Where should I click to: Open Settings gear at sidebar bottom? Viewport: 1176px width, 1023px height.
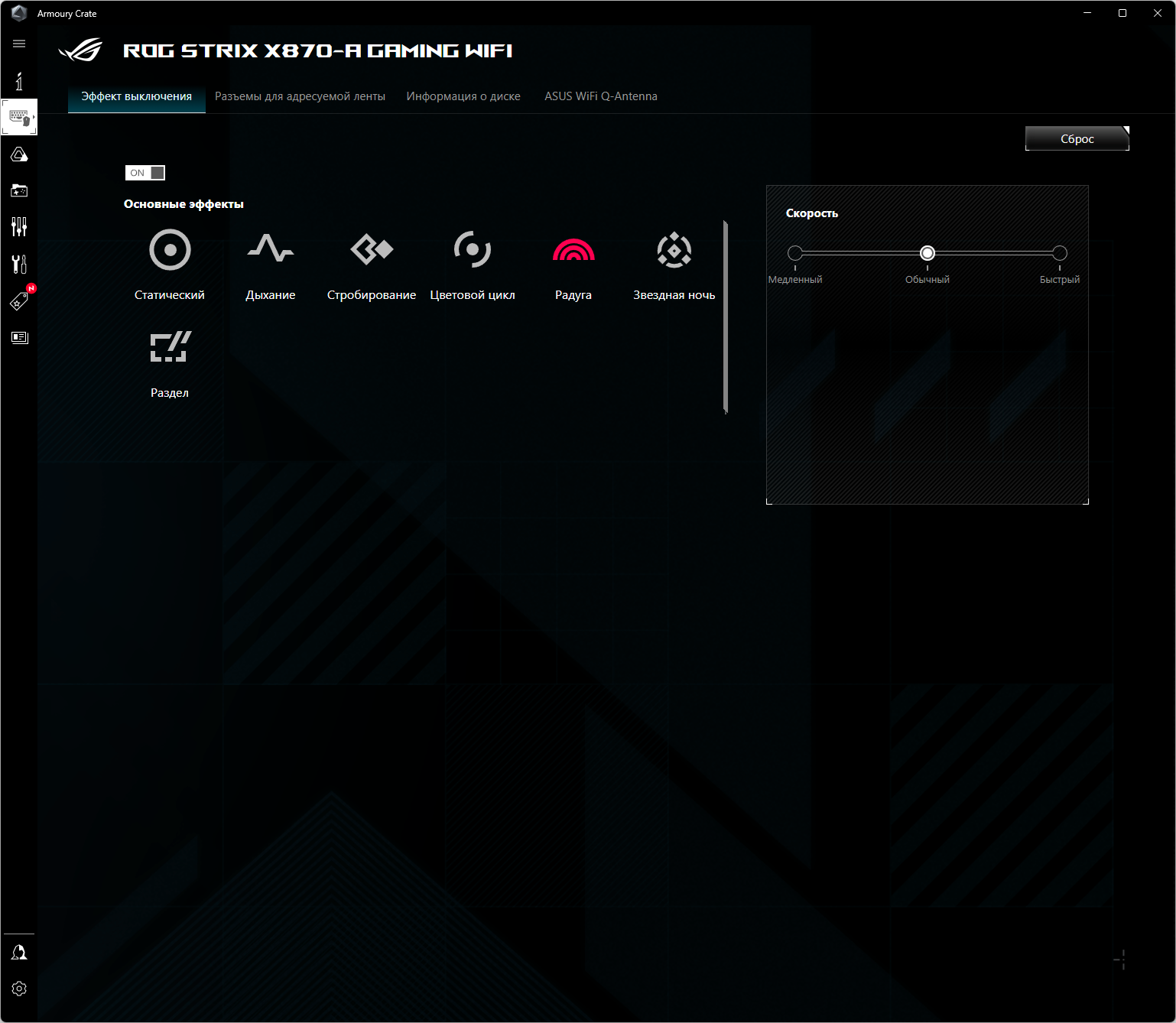pos(19,989)
